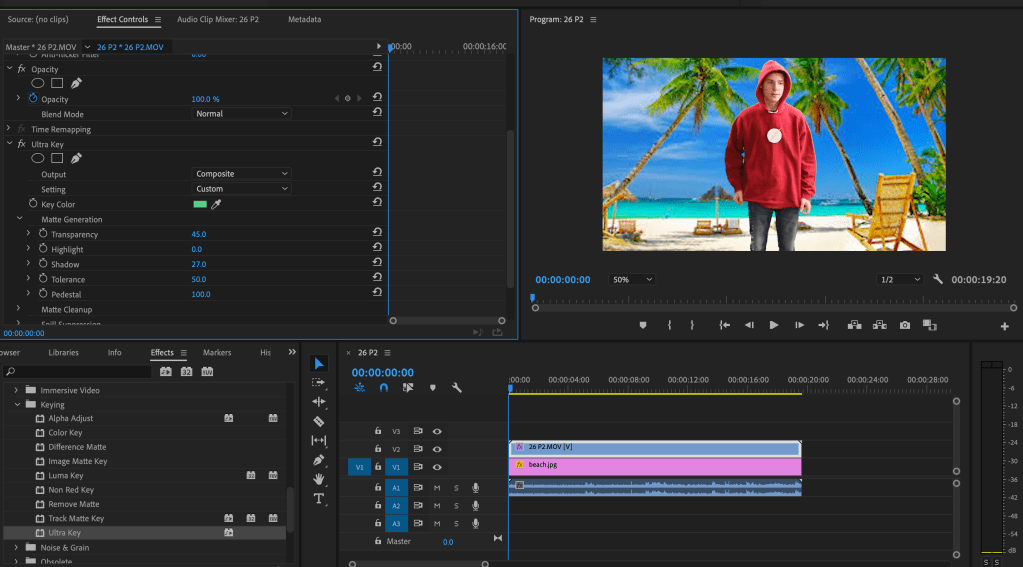Viewport: 1023px width, 567px height.
Task: Hide track V1 output
Action: (437, 467)
